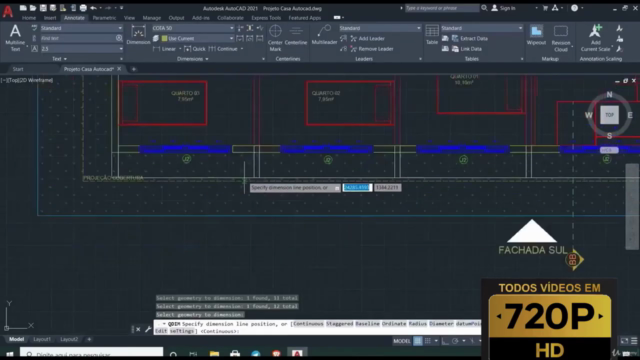Click the Use Current layer color swatch
This screenshot has width=640, height=360.
(x=164, y=38)
